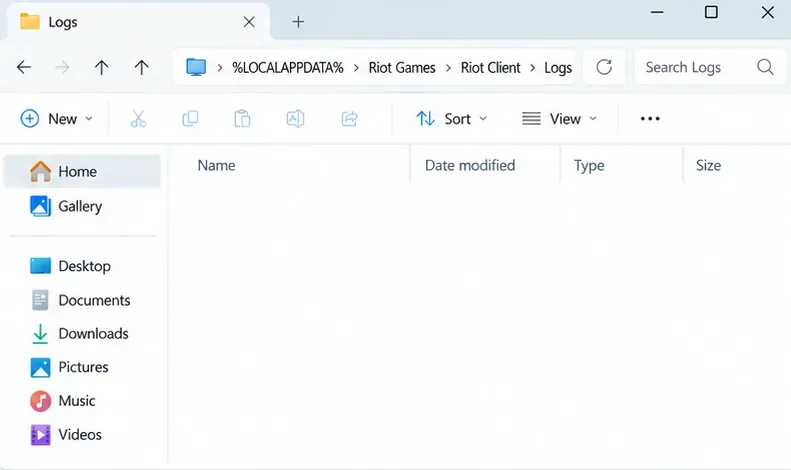Viewport: 791px width, 470px height.
Task: Go back using the left arrow
Action: click(x=24, y=67)
